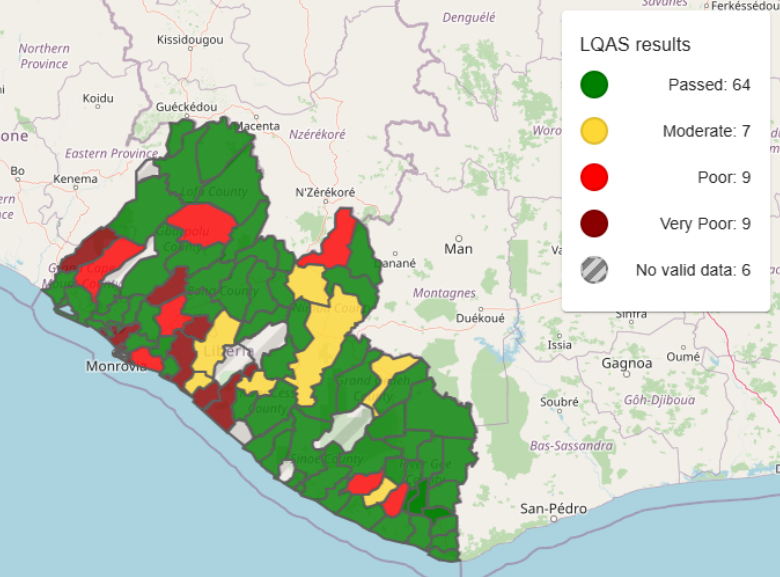The image size is (780, 577).
Task: Select the 'Moderate: 7' legend label
Action: tap(706, 131)
